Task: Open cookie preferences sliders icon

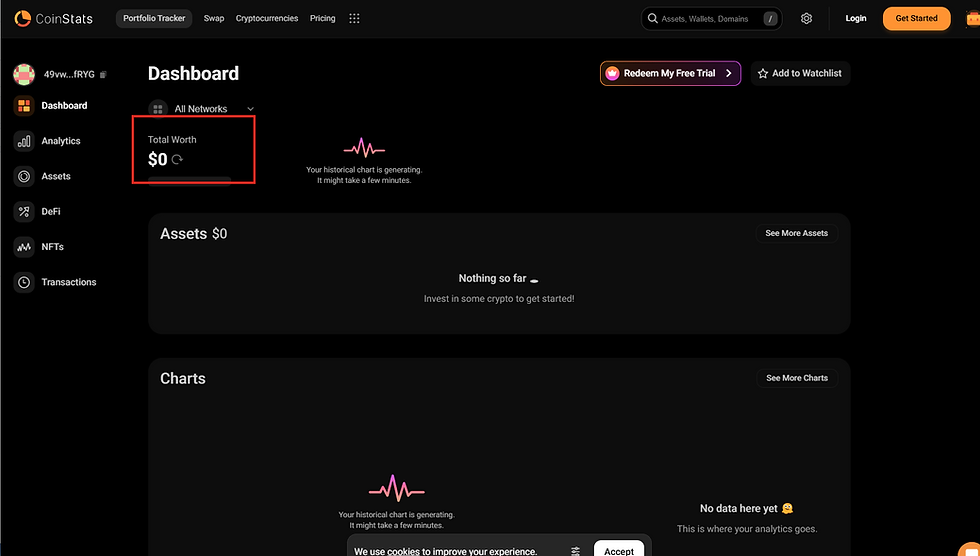Action: (x=575, y=551)
